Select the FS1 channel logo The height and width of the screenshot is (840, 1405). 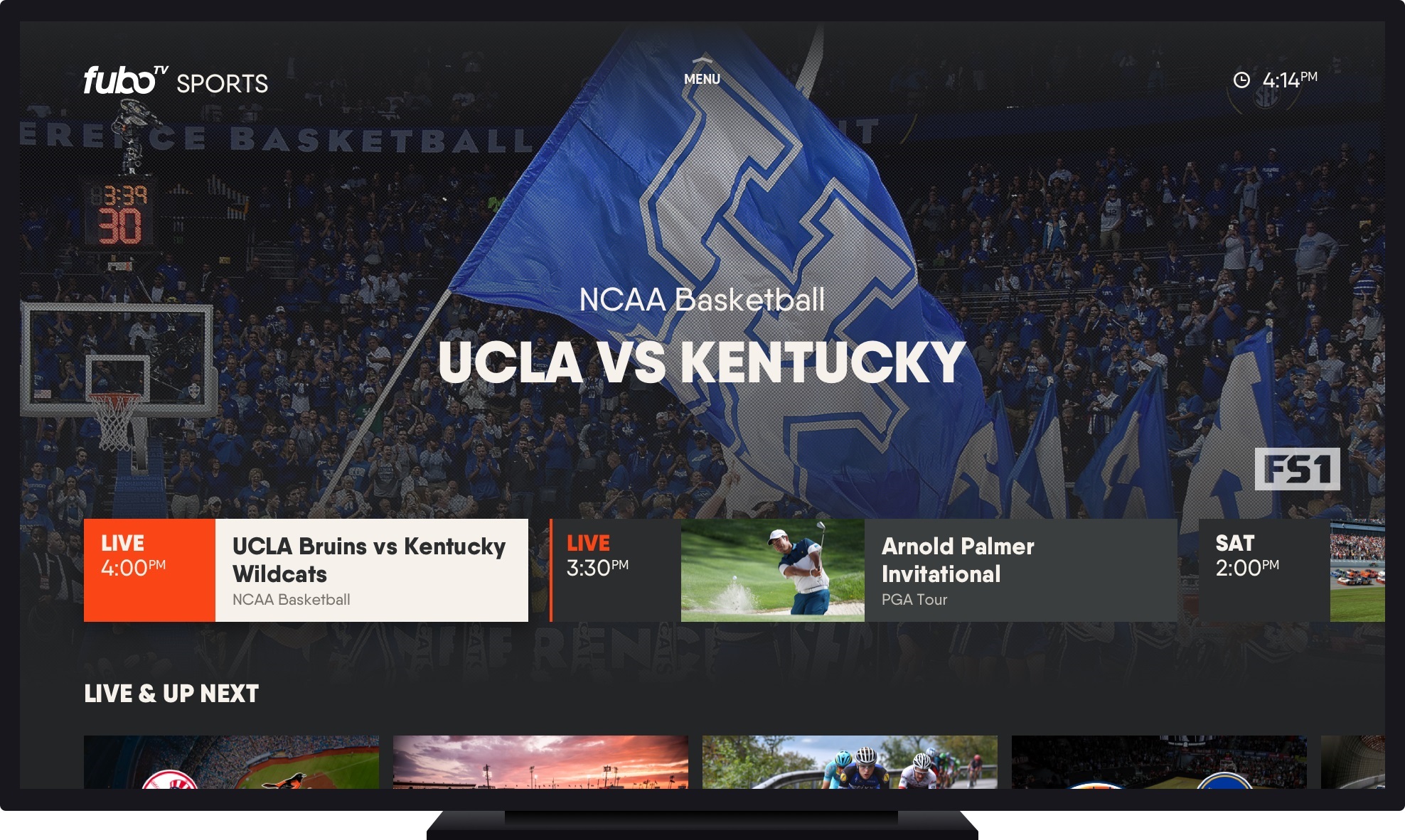pos(1297,469)
